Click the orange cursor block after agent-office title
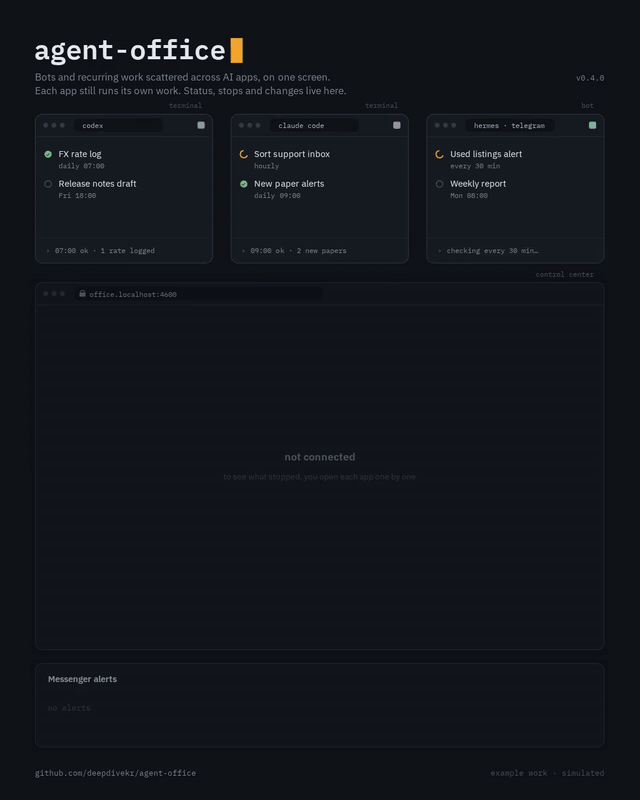Viewport: 640px width, 800px height. coord(237,51)
